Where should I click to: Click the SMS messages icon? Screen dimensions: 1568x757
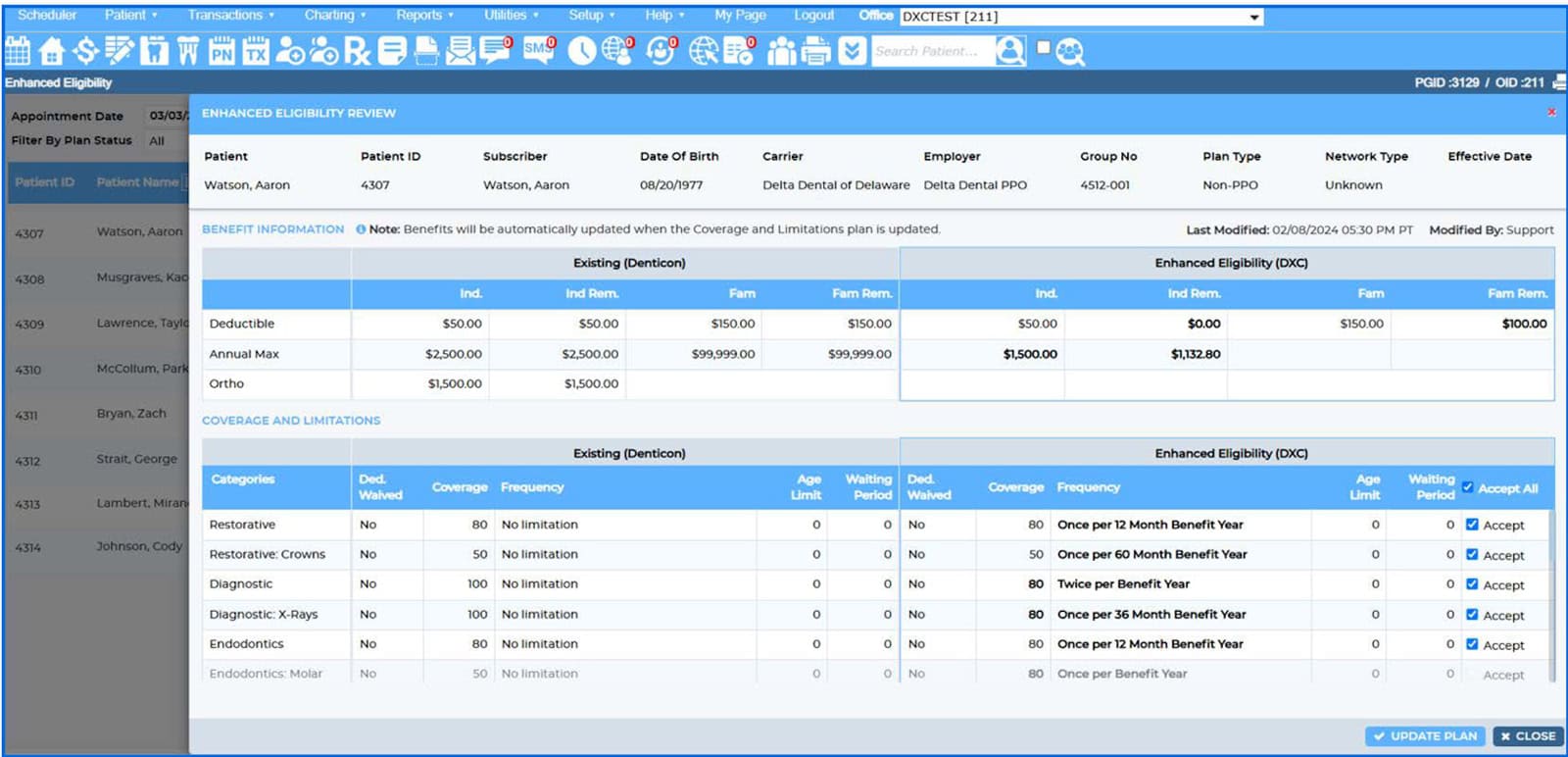pos(538,50)
